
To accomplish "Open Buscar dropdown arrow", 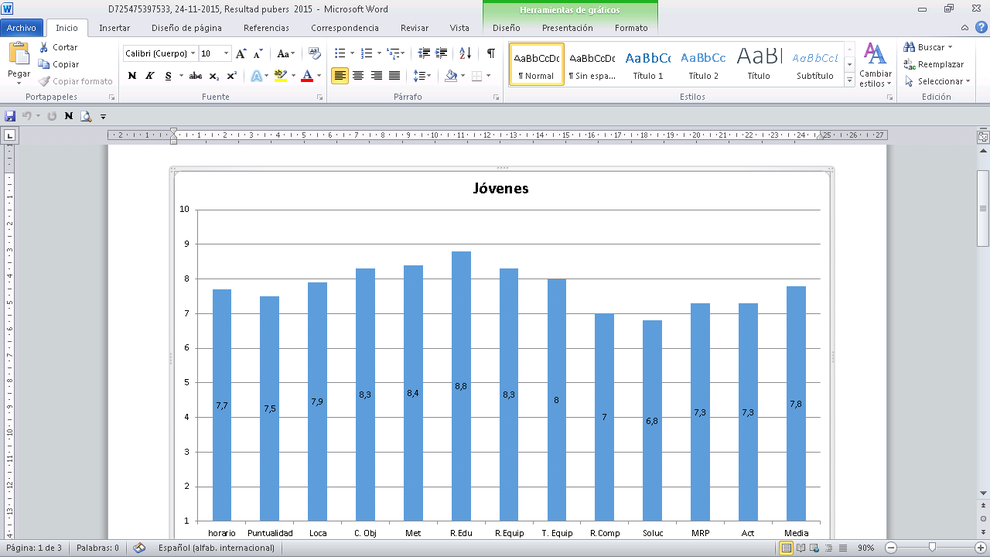I will [950, 47].
